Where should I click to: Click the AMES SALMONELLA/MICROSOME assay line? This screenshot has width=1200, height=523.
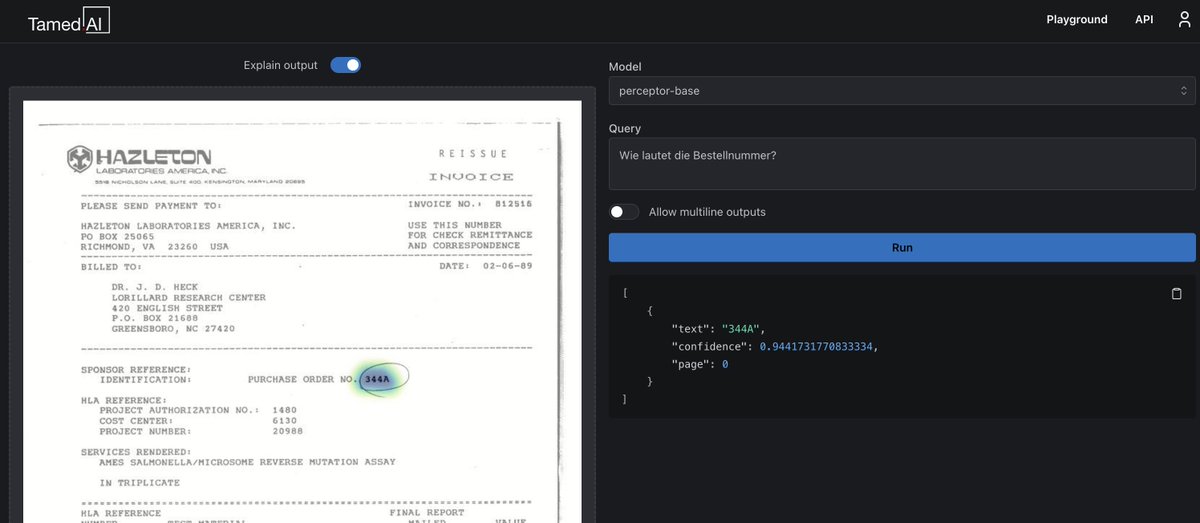click(247, 462)
